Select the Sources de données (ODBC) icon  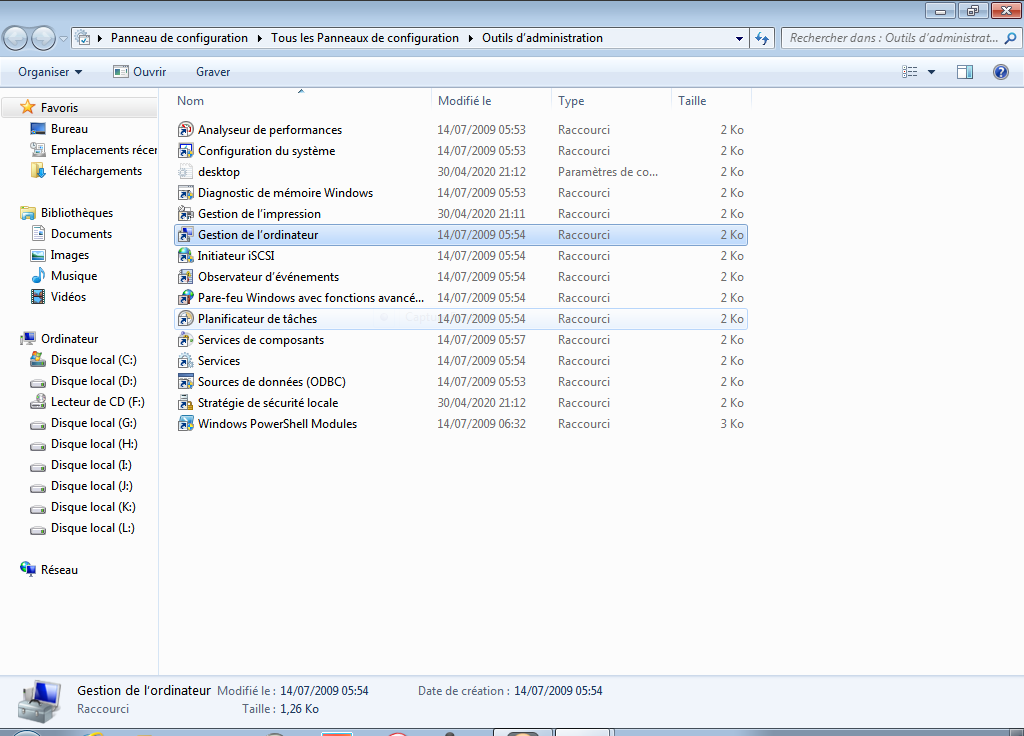pyautogui.click(x=185, y=381)
